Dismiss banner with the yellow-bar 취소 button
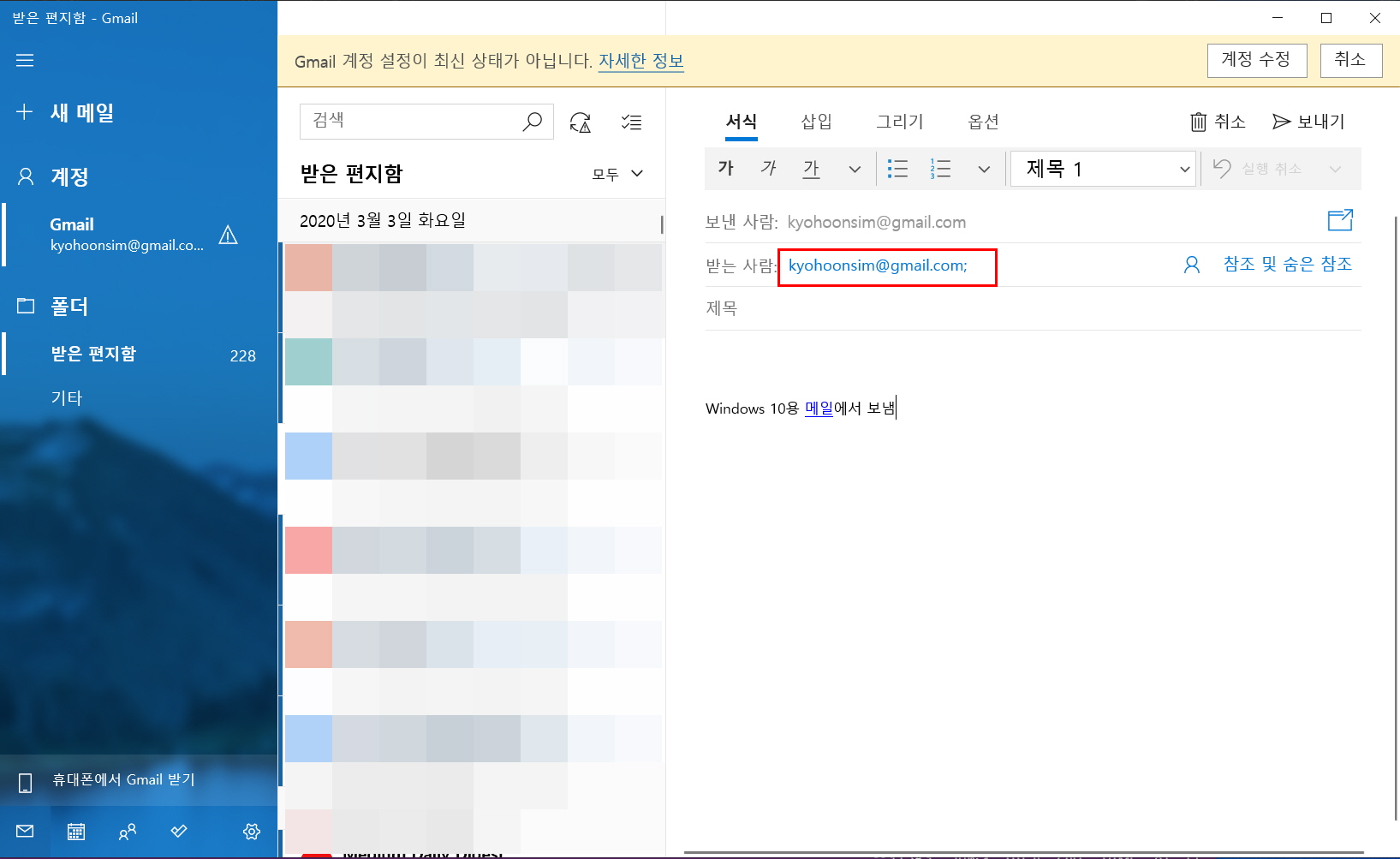 pos(1351,60)
